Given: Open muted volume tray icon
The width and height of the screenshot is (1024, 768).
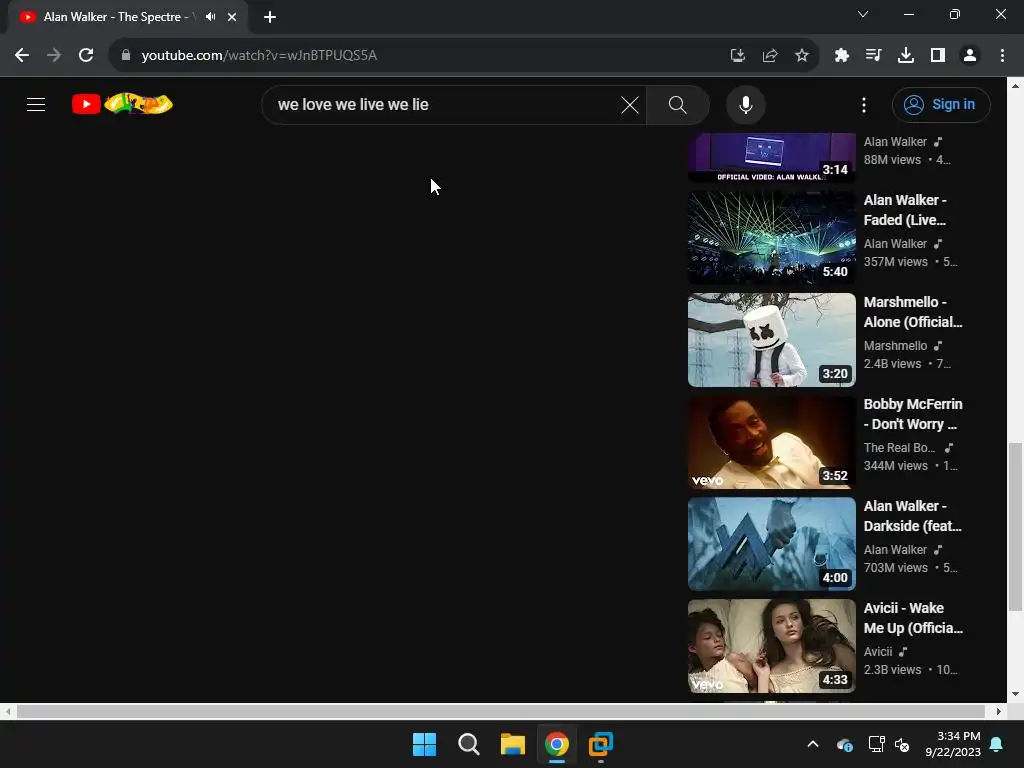Looking at the screenshot, I should coord(902,744).
